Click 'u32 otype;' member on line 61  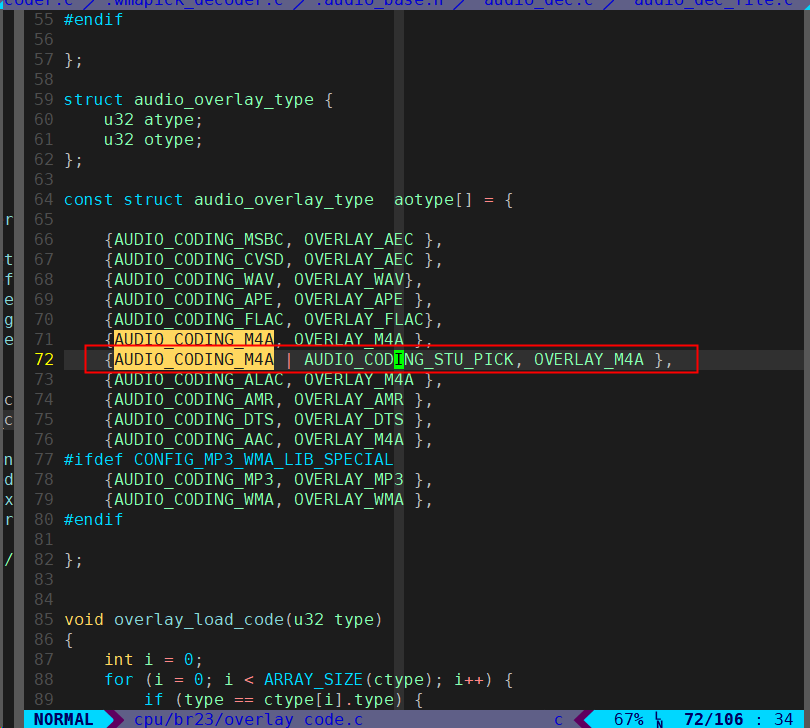(x=153, y=140)
